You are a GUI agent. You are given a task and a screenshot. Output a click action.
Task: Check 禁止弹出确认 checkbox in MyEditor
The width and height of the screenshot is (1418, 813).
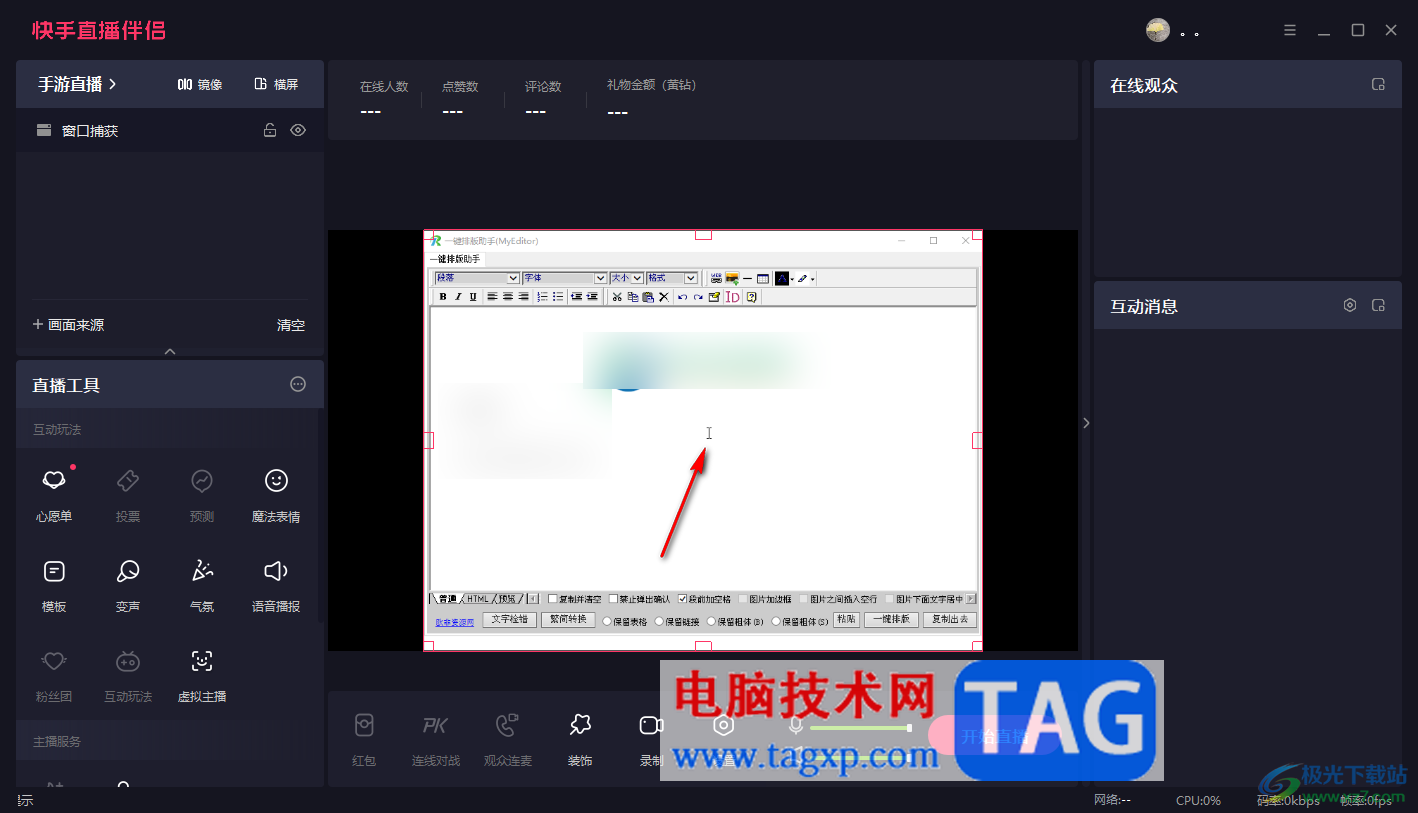click(614, 599)
